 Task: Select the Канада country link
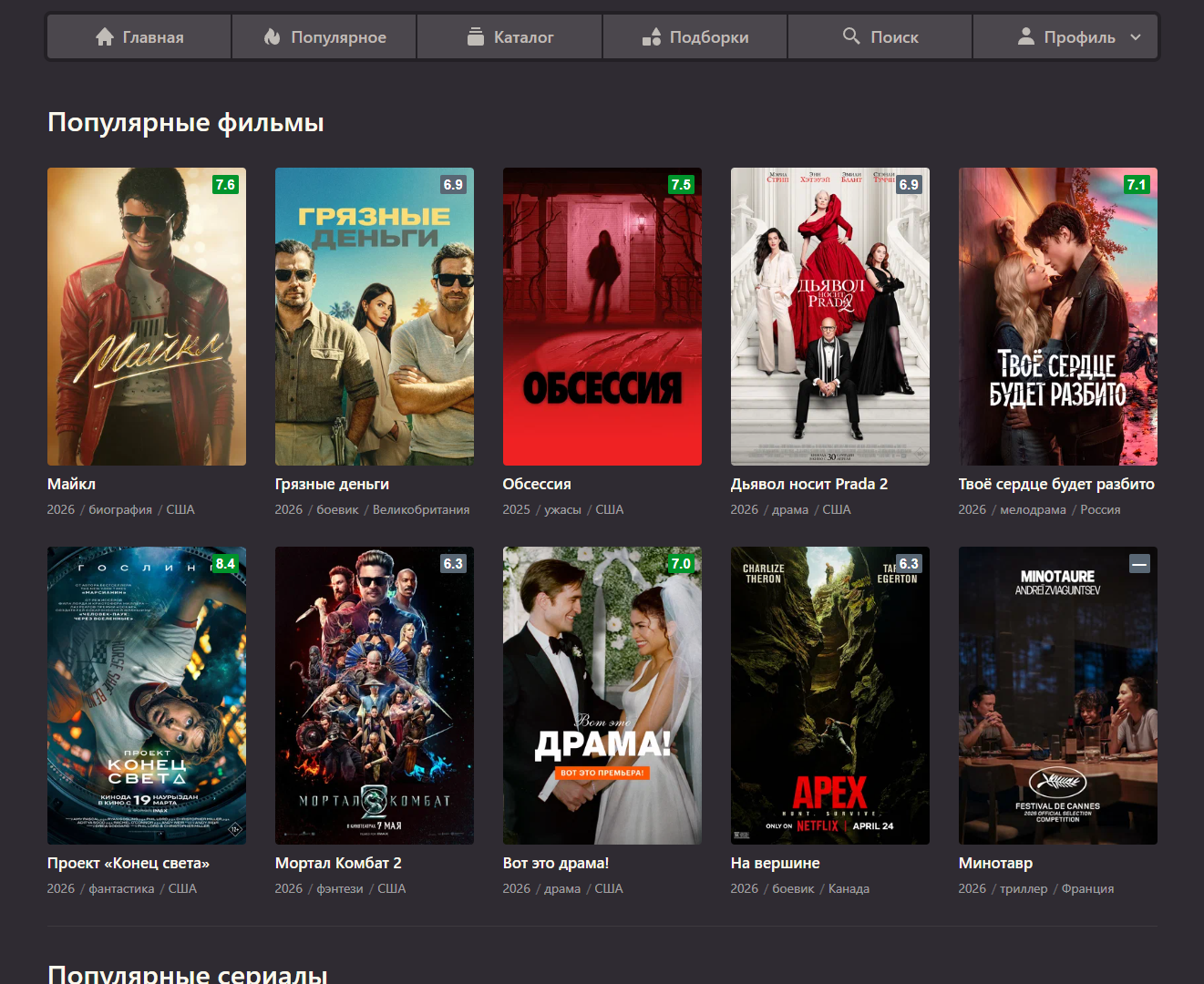pos(849,888)
